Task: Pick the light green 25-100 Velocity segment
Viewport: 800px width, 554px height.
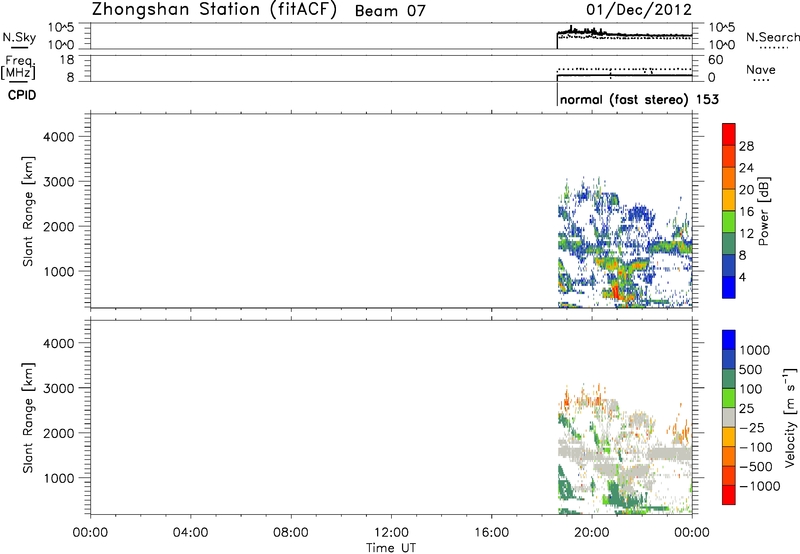Action: (729, 398)
